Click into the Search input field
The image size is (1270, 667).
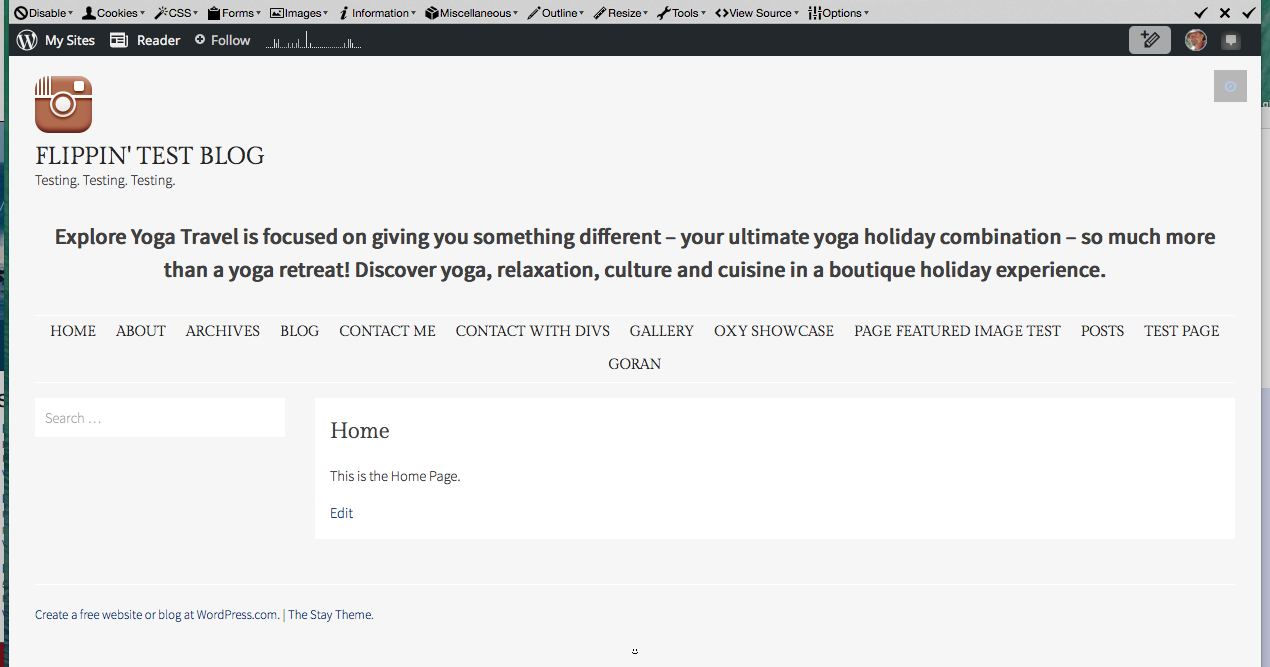click(x=160, y=418)
